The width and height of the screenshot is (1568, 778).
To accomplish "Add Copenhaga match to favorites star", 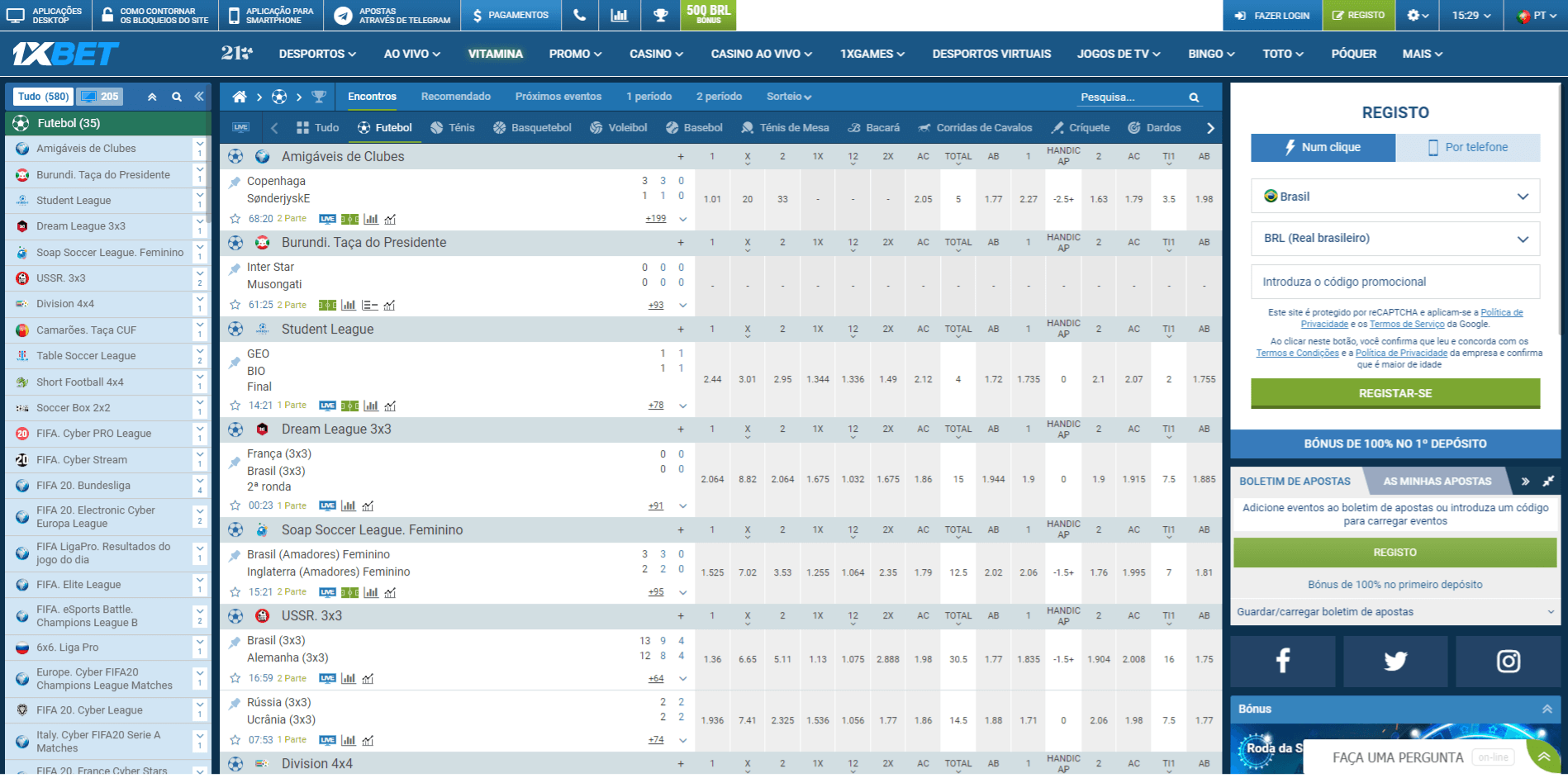I will 235,219.
